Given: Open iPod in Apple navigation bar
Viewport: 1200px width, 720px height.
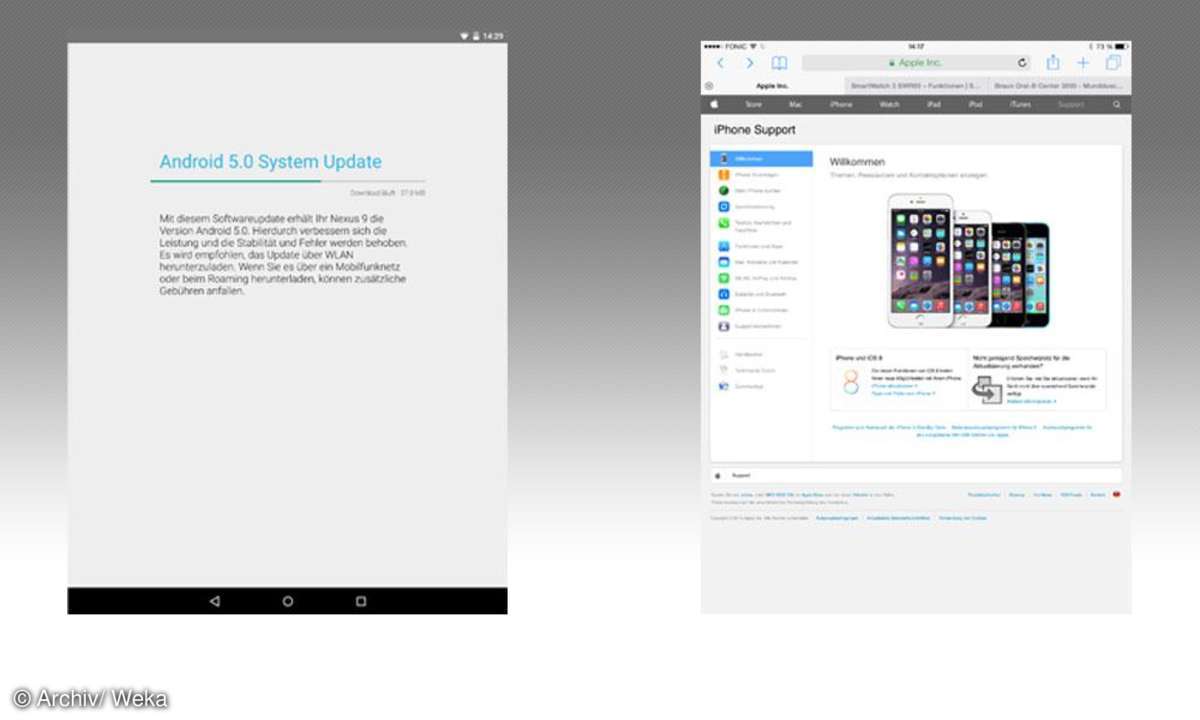Looking at the screenshot, I should (x=975, y=104).
